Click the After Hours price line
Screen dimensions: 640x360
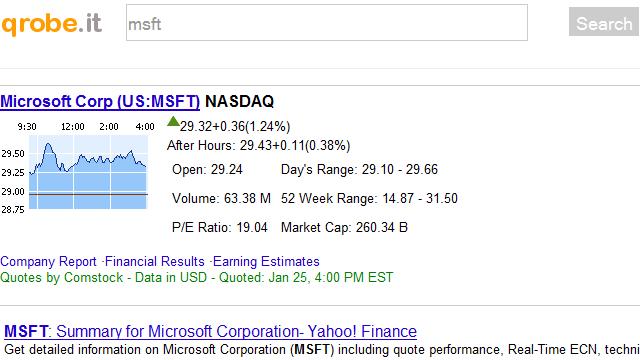pos(258,146)
